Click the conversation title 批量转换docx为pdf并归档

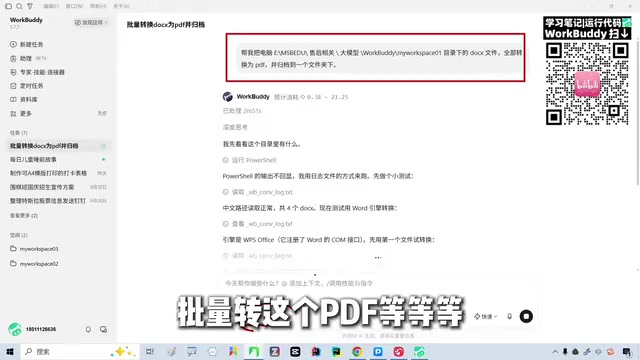coord(166,25)
